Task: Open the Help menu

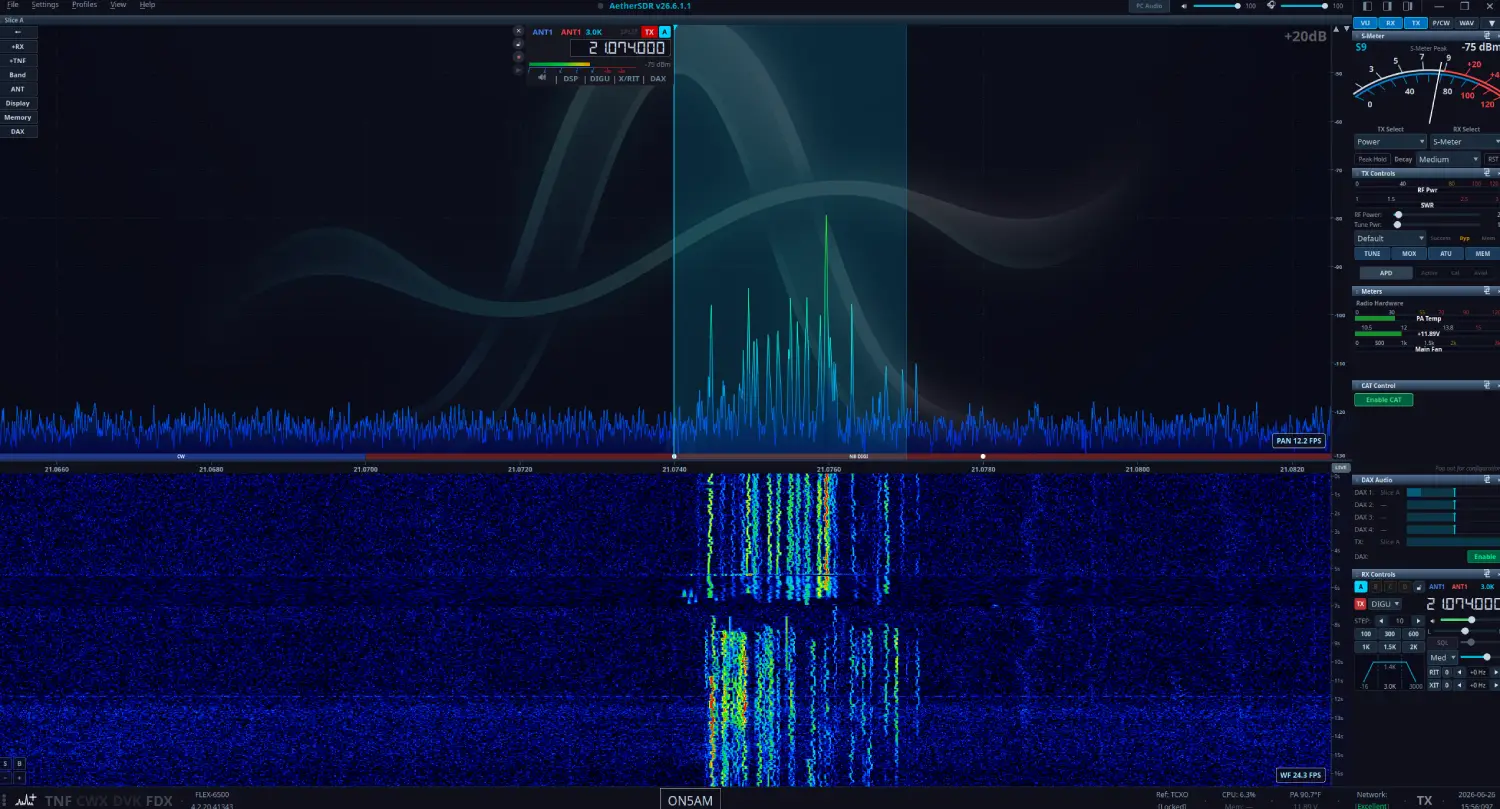Action: 147,5
